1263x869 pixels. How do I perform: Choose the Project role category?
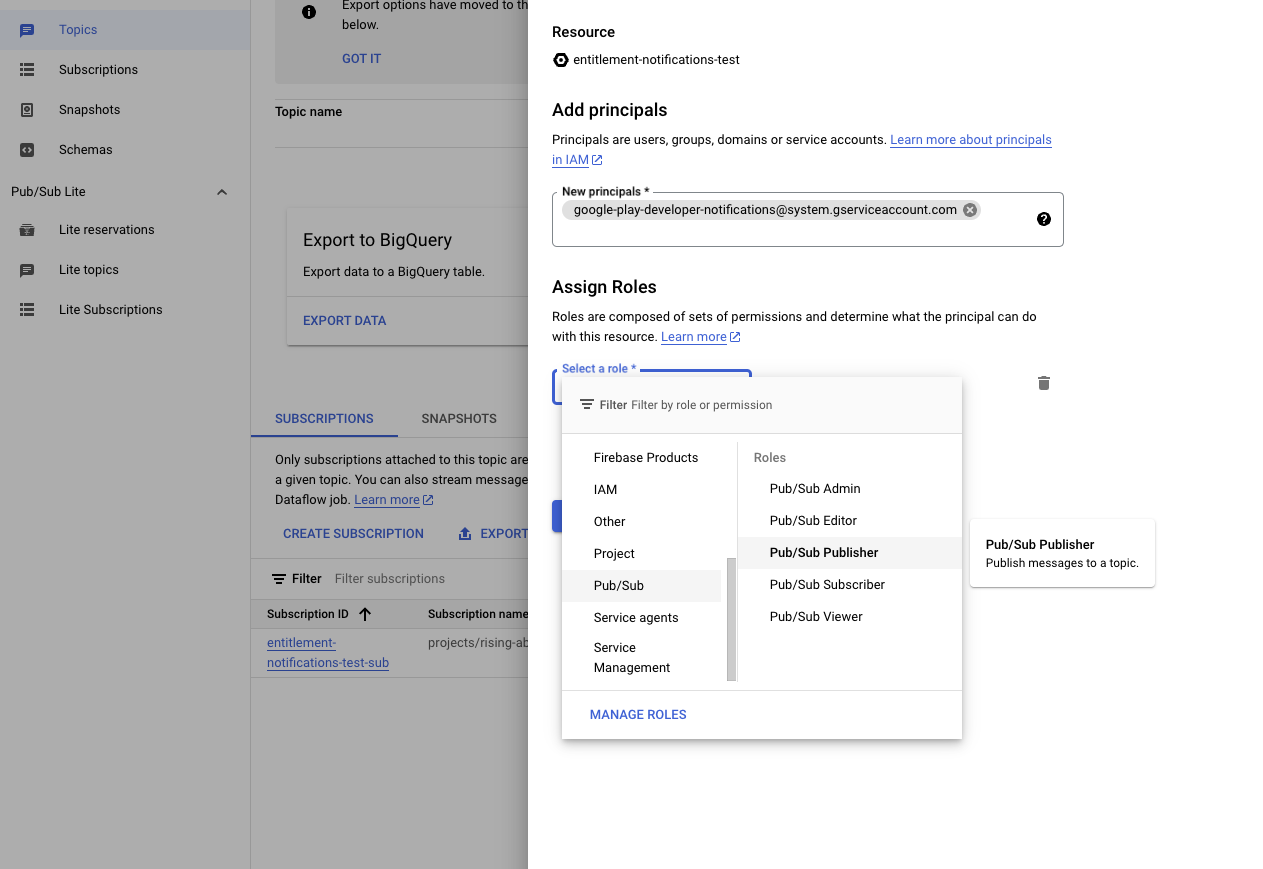click(642, 554)
